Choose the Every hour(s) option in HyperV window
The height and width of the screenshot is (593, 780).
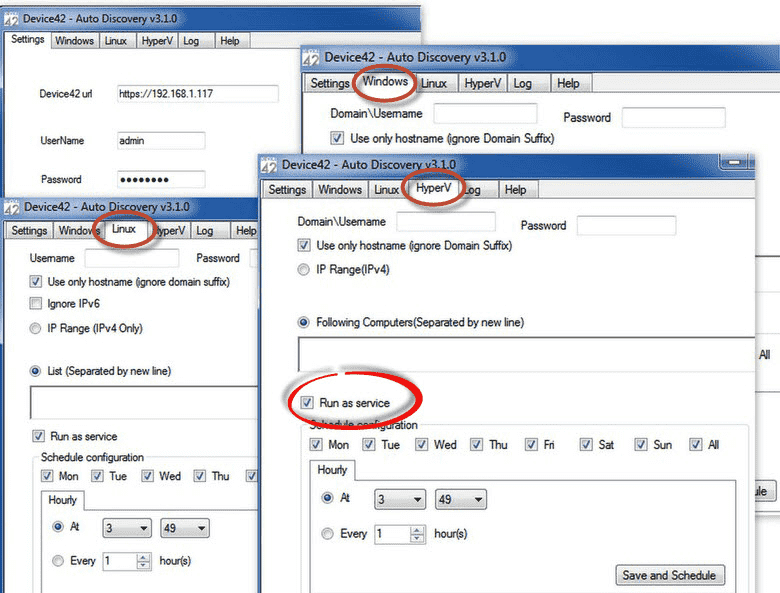pos(327,534)
